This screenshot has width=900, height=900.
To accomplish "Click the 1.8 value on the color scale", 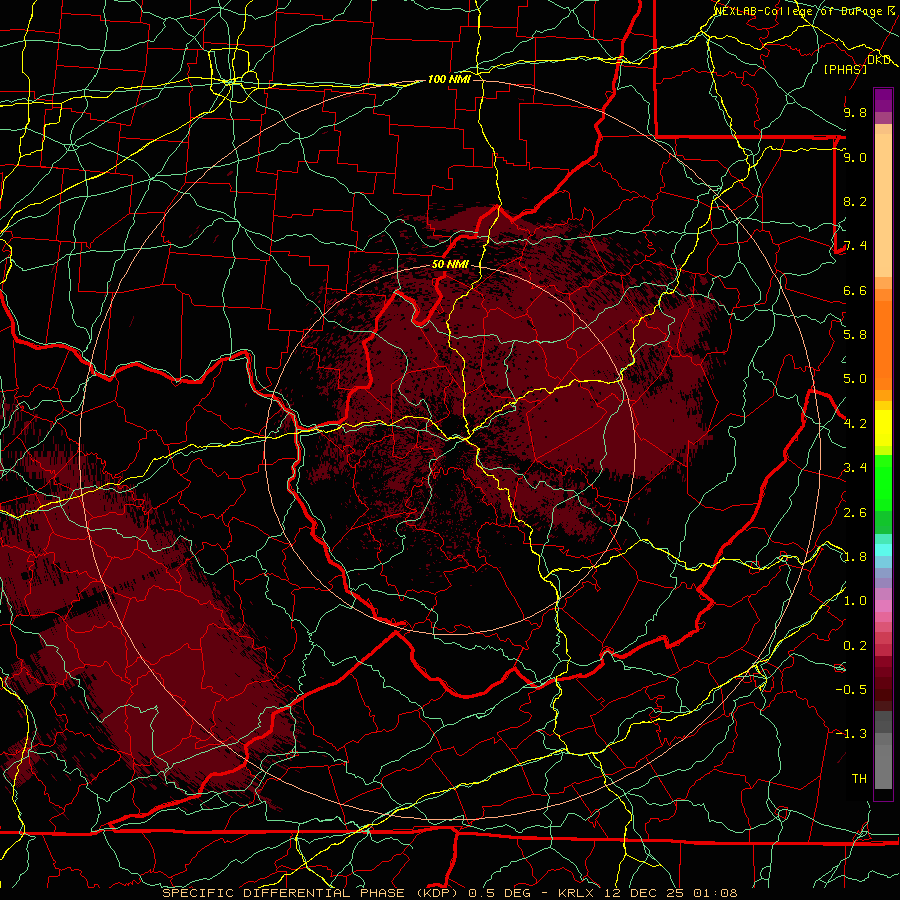I will coord(855,557).
